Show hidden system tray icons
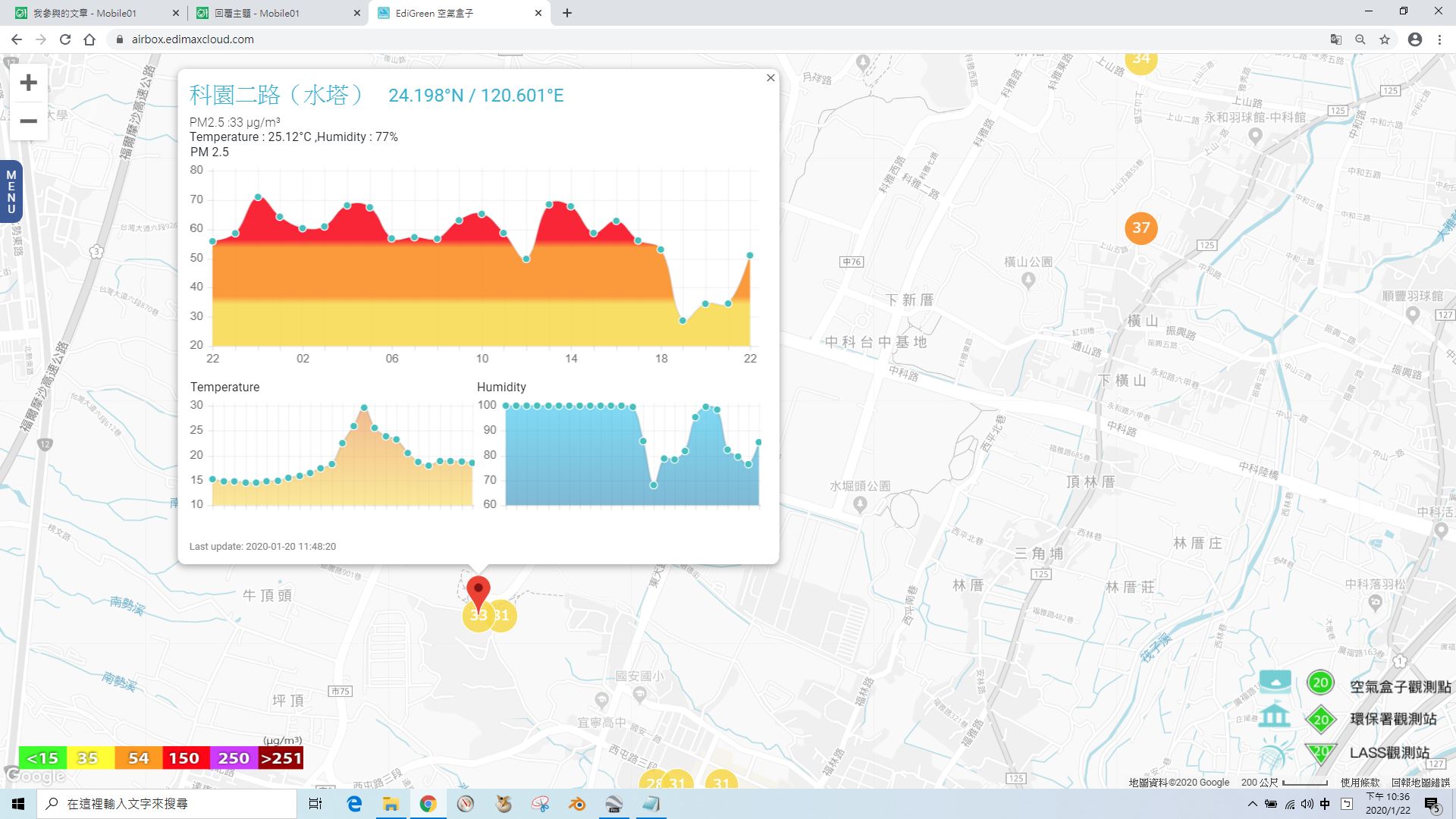Screen dimensions: 1456x819 (x=1252, y=804)
